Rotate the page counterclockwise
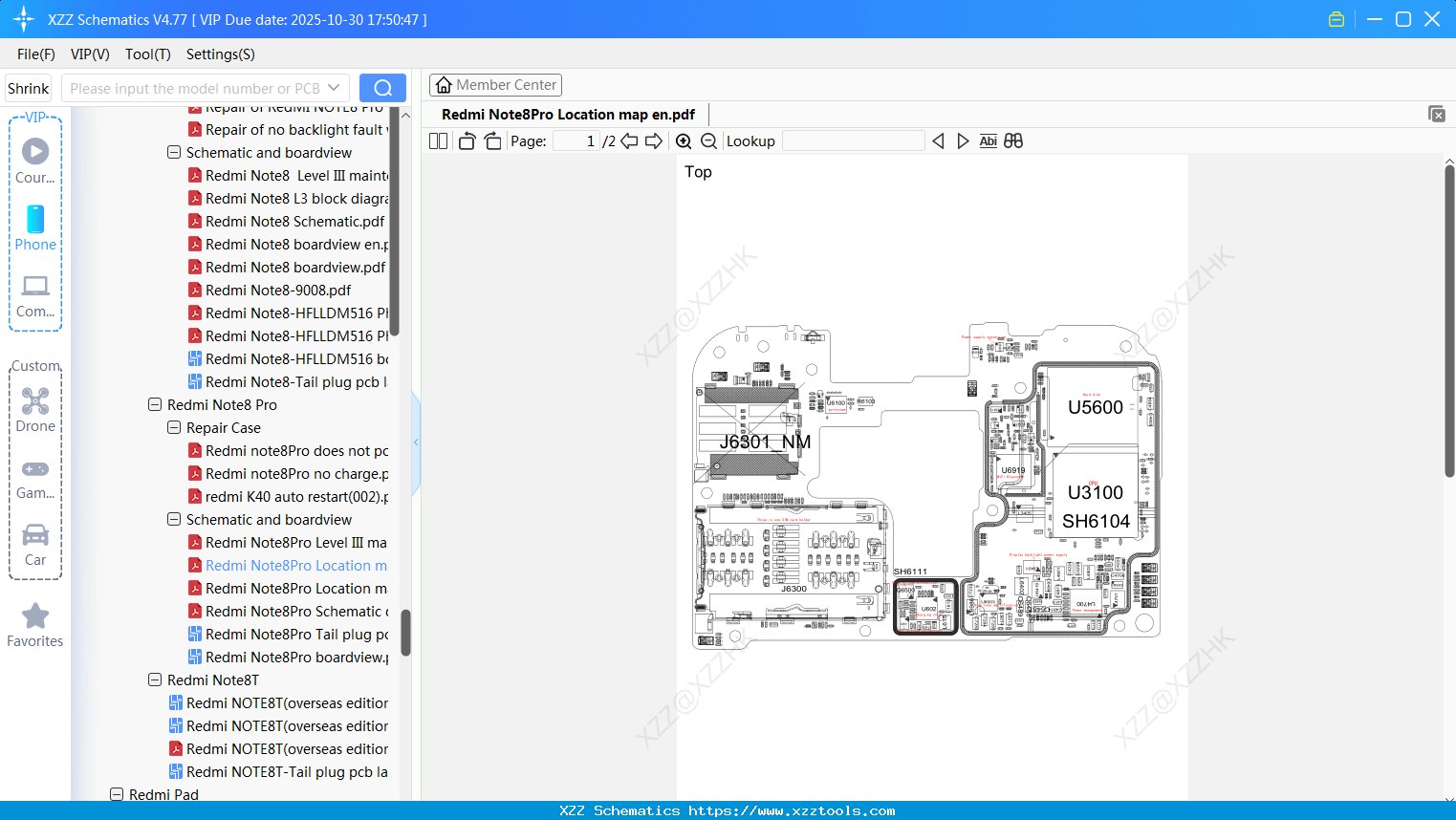 (x=467, y=141)
